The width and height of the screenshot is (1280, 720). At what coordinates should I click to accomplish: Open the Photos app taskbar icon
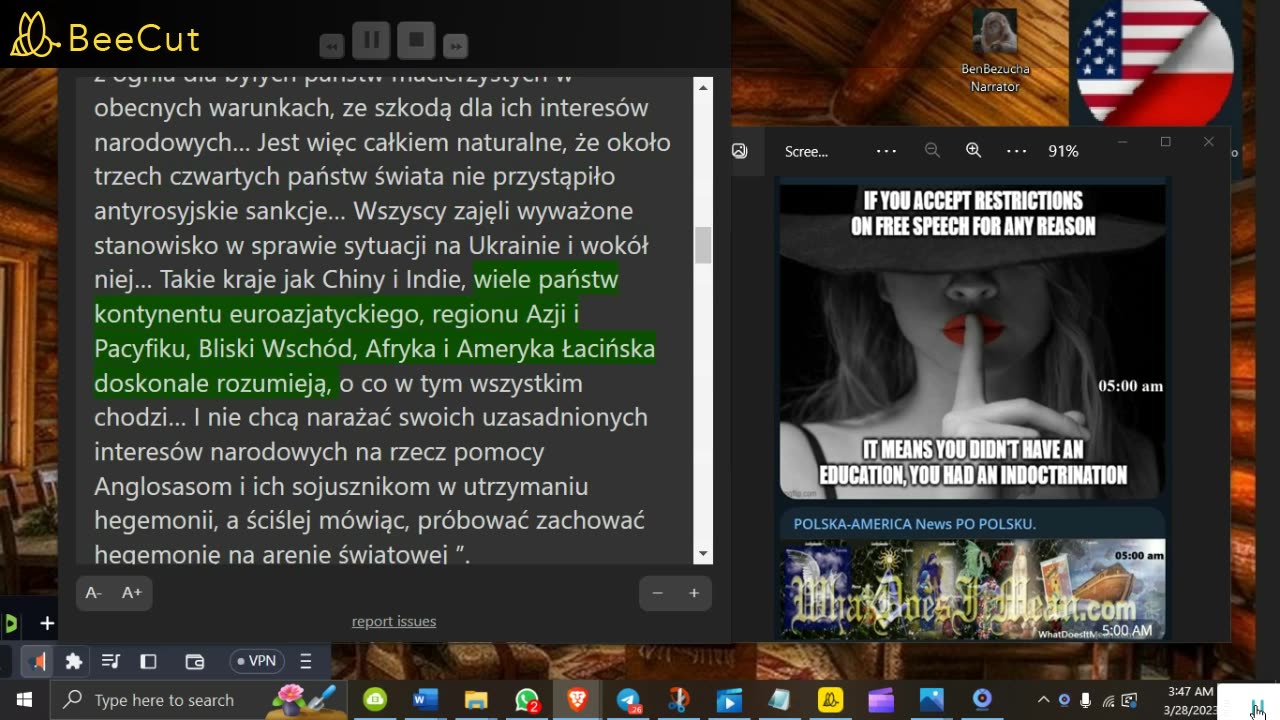tap(932, 700)
